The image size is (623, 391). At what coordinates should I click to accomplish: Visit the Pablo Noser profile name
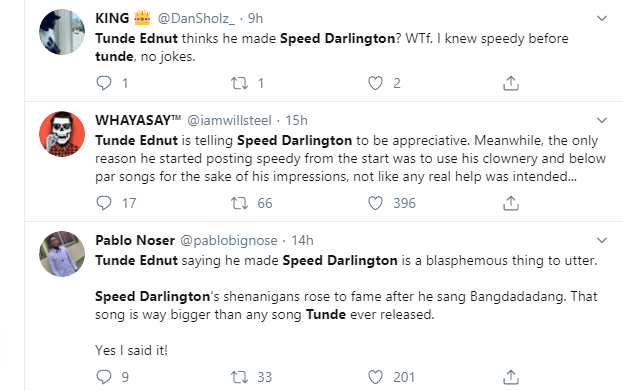pos(135,240)
